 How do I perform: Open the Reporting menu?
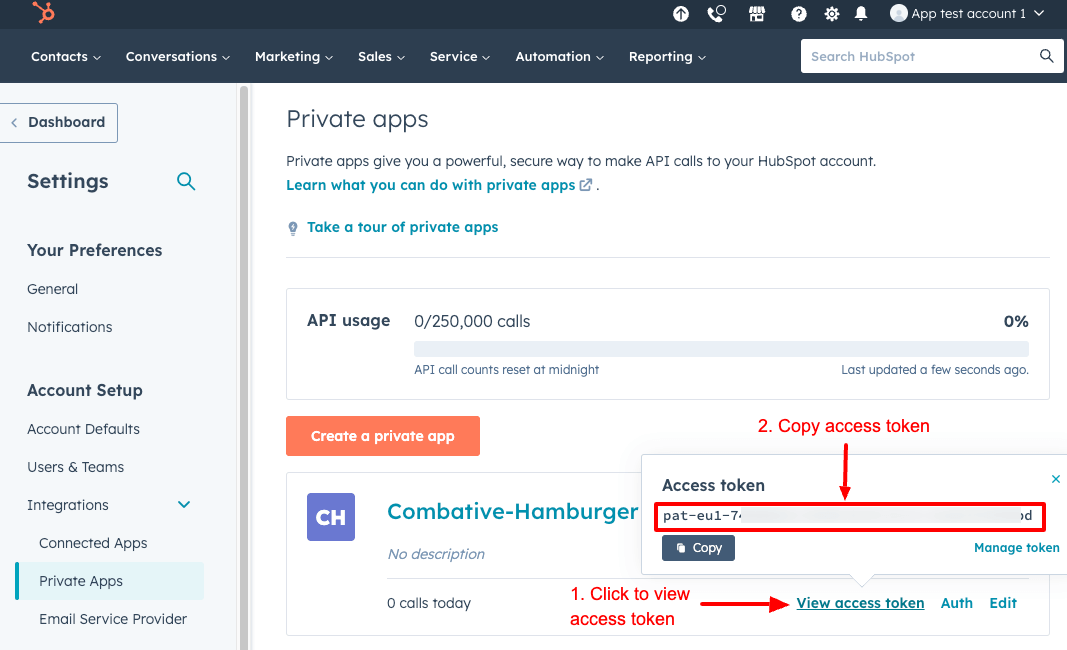coord(667,56)
